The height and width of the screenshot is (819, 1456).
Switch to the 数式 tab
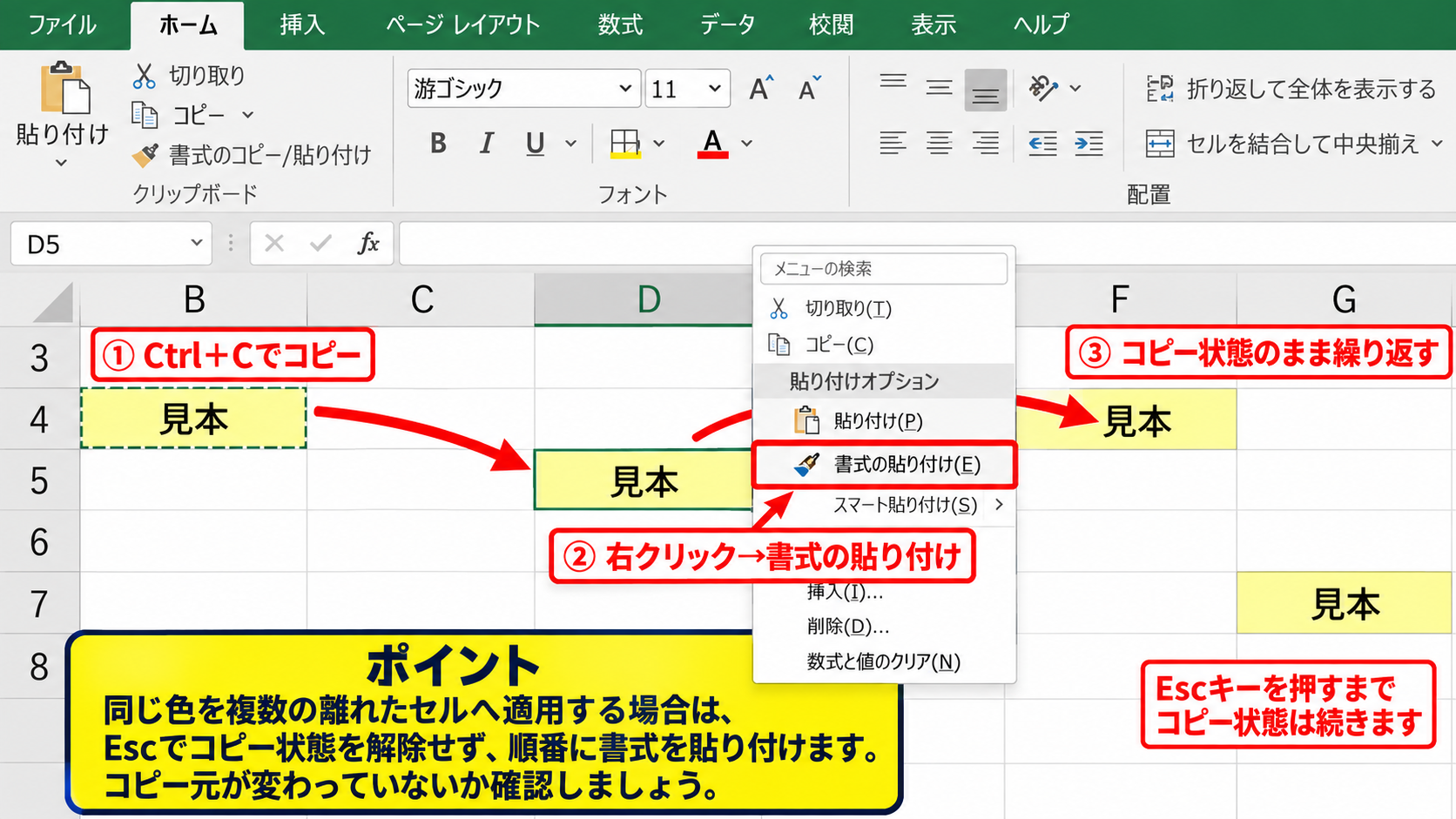620,24
